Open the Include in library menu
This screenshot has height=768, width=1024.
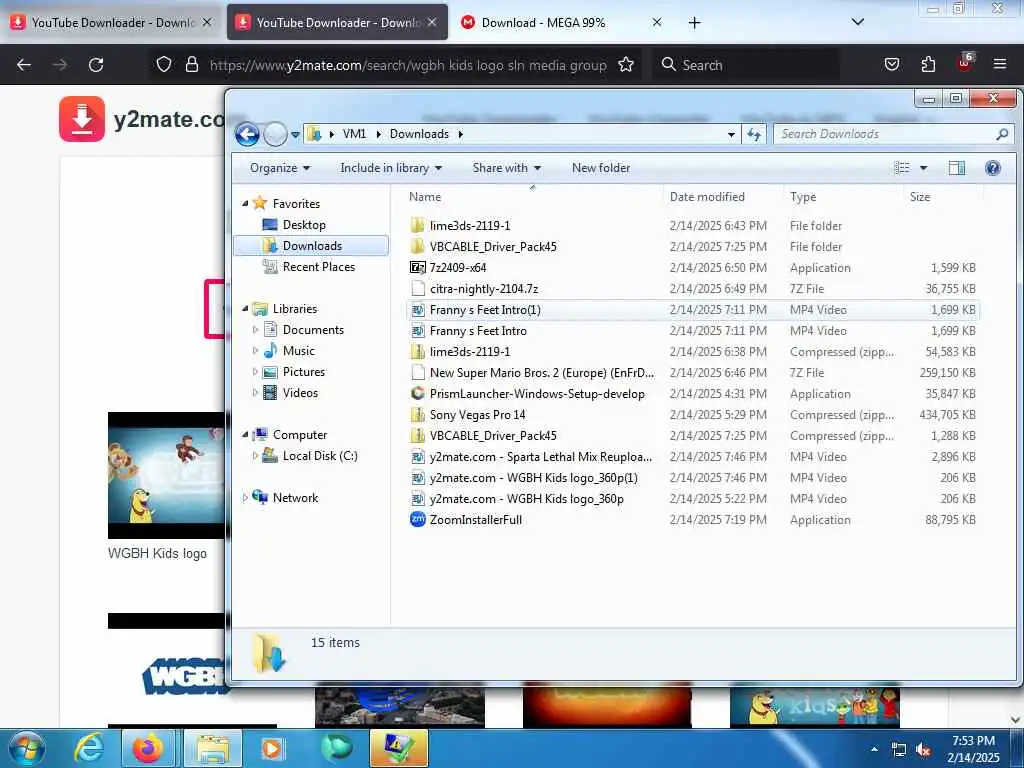point(391,168)
